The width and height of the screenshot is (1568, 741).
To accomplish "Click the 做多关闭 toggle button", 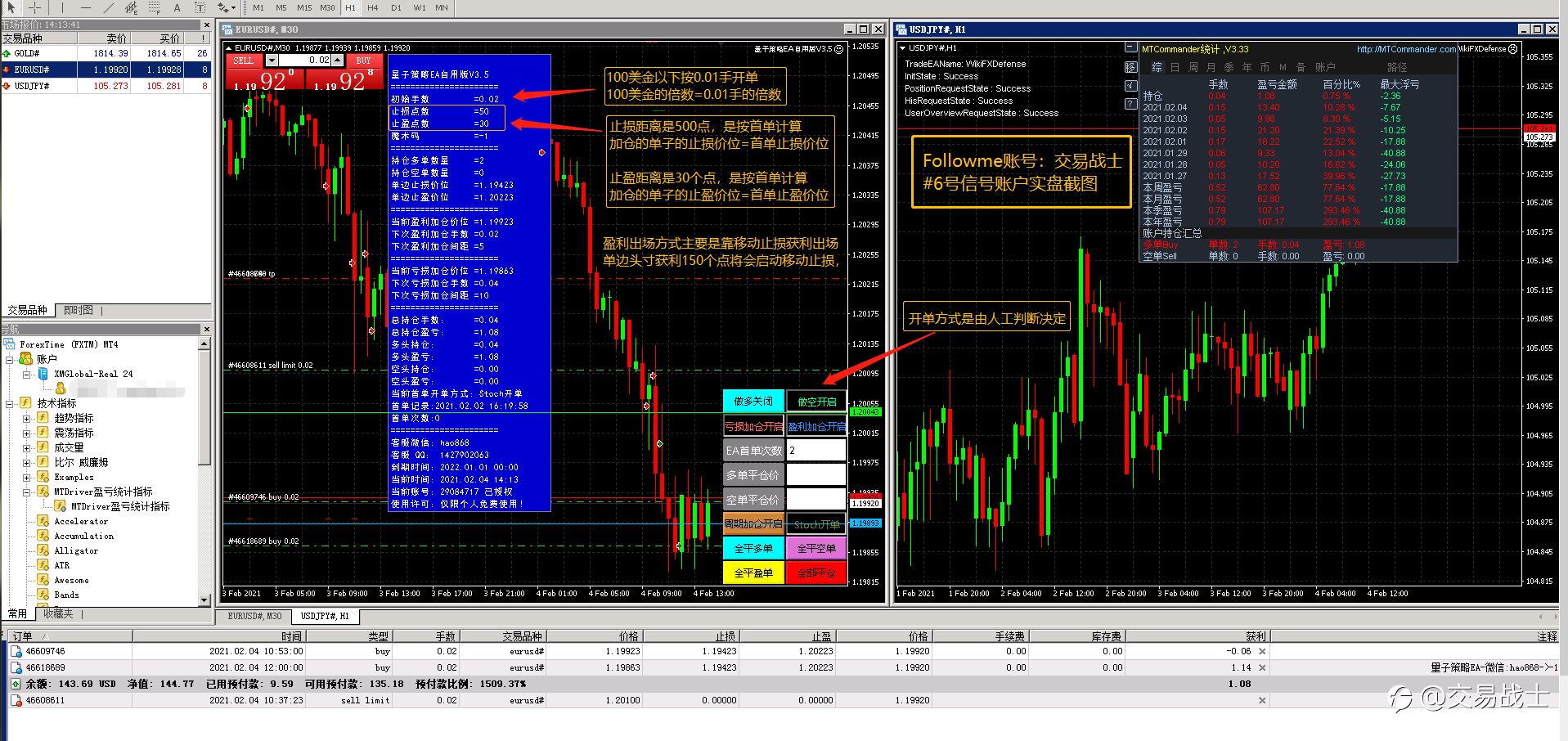I will (753, 401).
